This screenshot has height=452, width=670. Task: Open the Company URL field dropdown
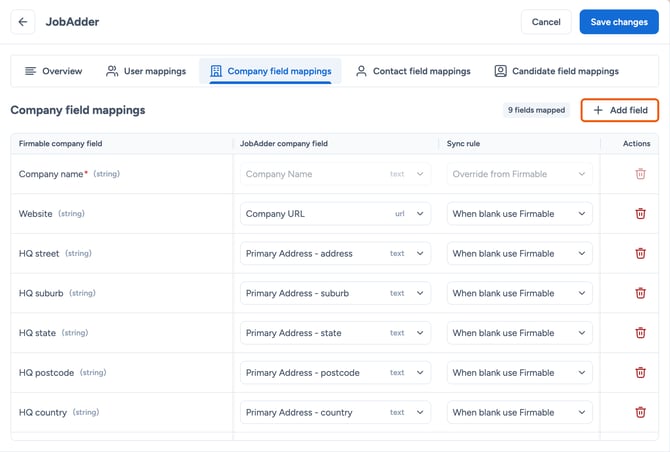(335, 214)
